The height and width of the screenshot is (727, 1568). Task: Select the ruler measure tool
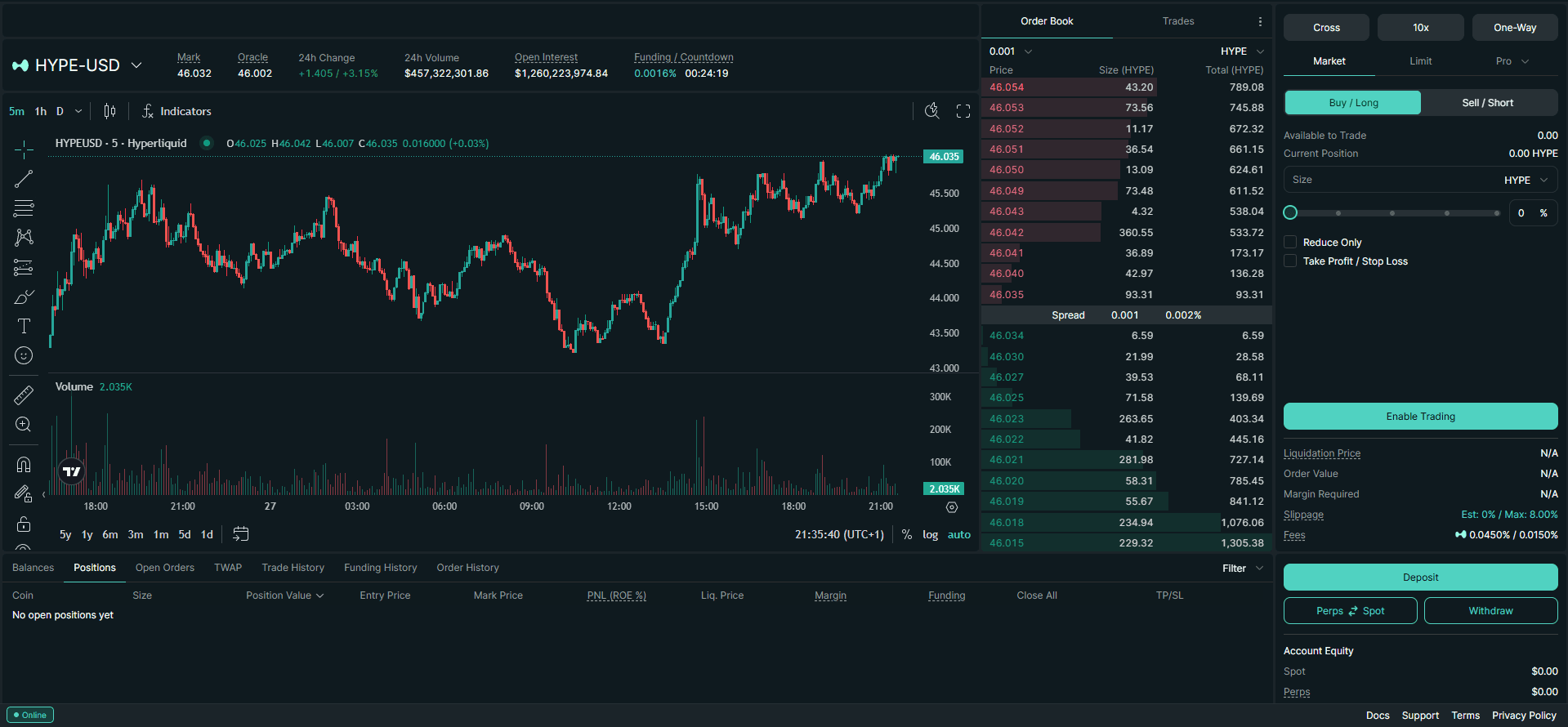tap(24, 395)
